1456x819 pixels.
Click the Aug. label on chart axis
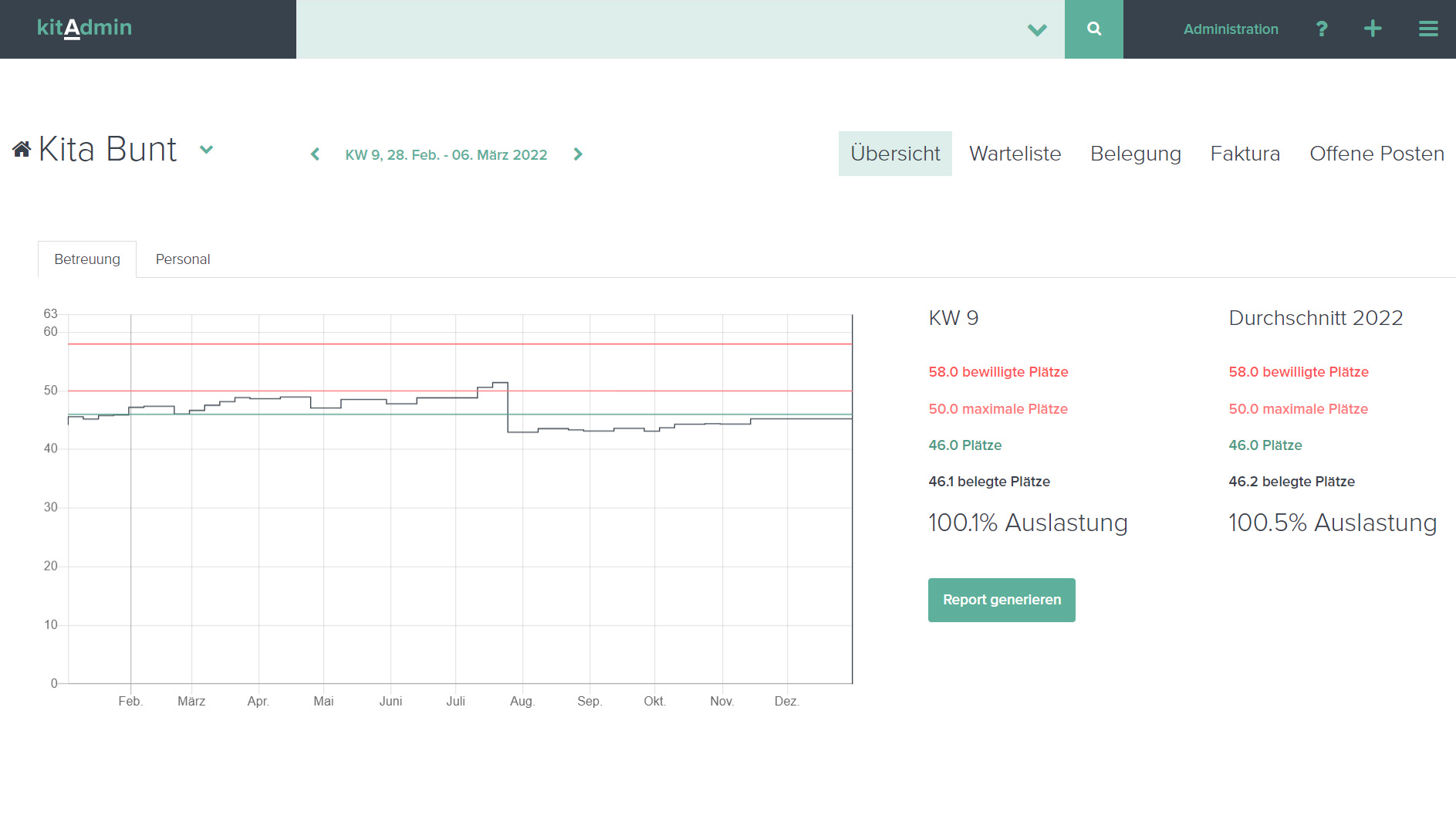click(x=522, y=701)
